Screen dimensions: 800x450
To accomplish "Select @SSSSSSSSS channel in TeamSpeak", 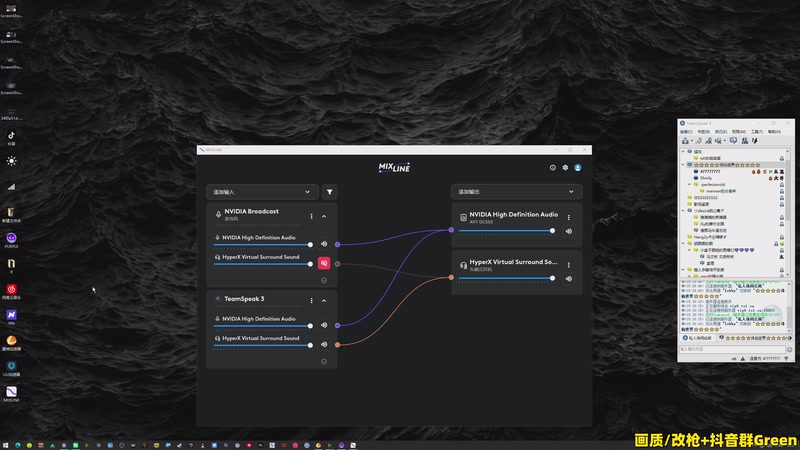I will point(706,197).
